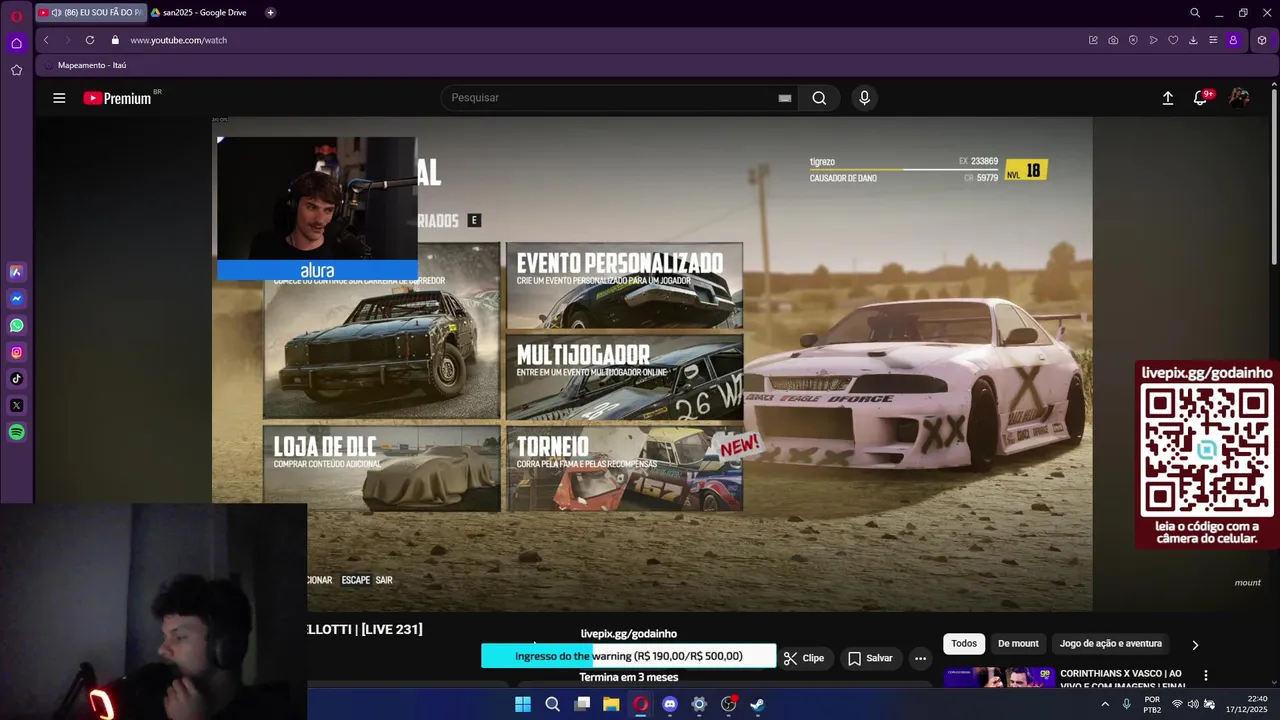Screen dimensions: 1280x720
Task: Show hidden system tray icons chevron
Action: click(x=1105, y=704)
